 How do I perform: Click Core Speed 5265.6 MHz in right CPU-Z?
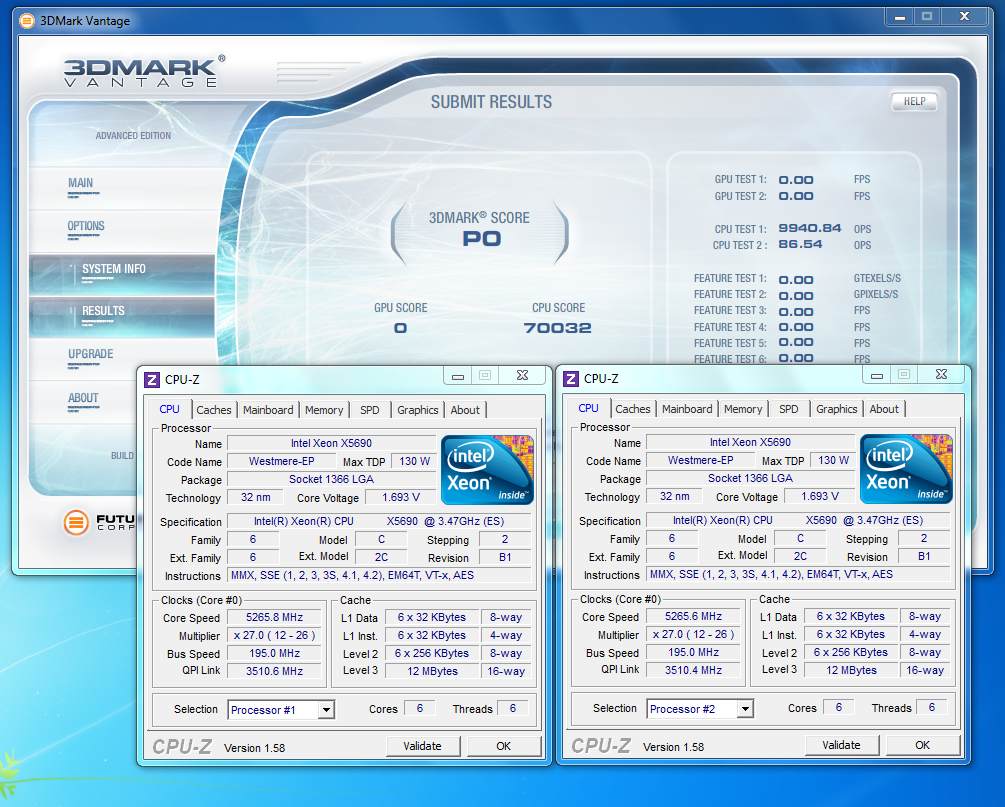pyautogui.click(x=694, y=616)
